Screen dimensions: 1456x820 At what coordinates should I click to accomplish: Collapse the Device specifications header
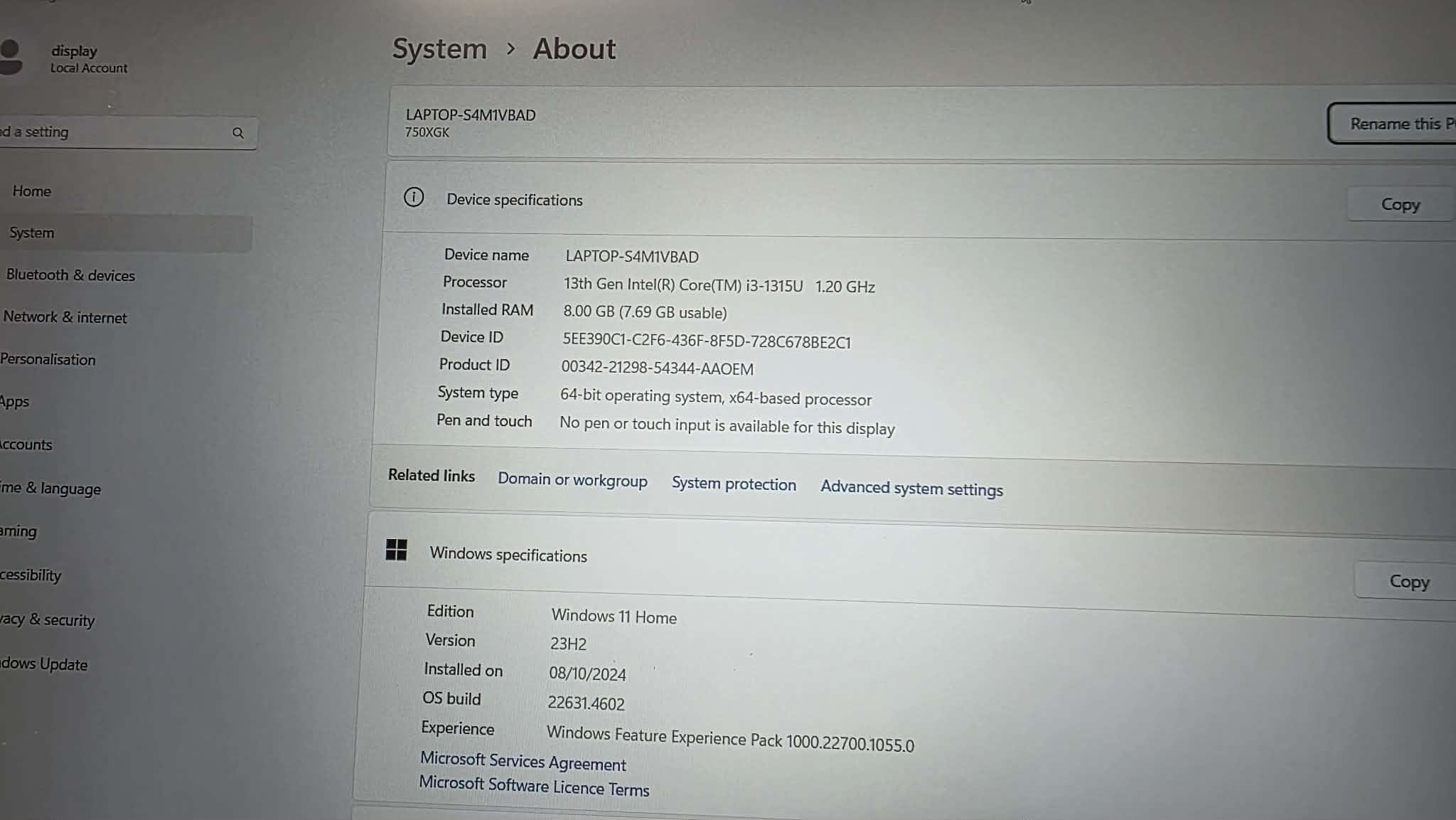[853, 201]
